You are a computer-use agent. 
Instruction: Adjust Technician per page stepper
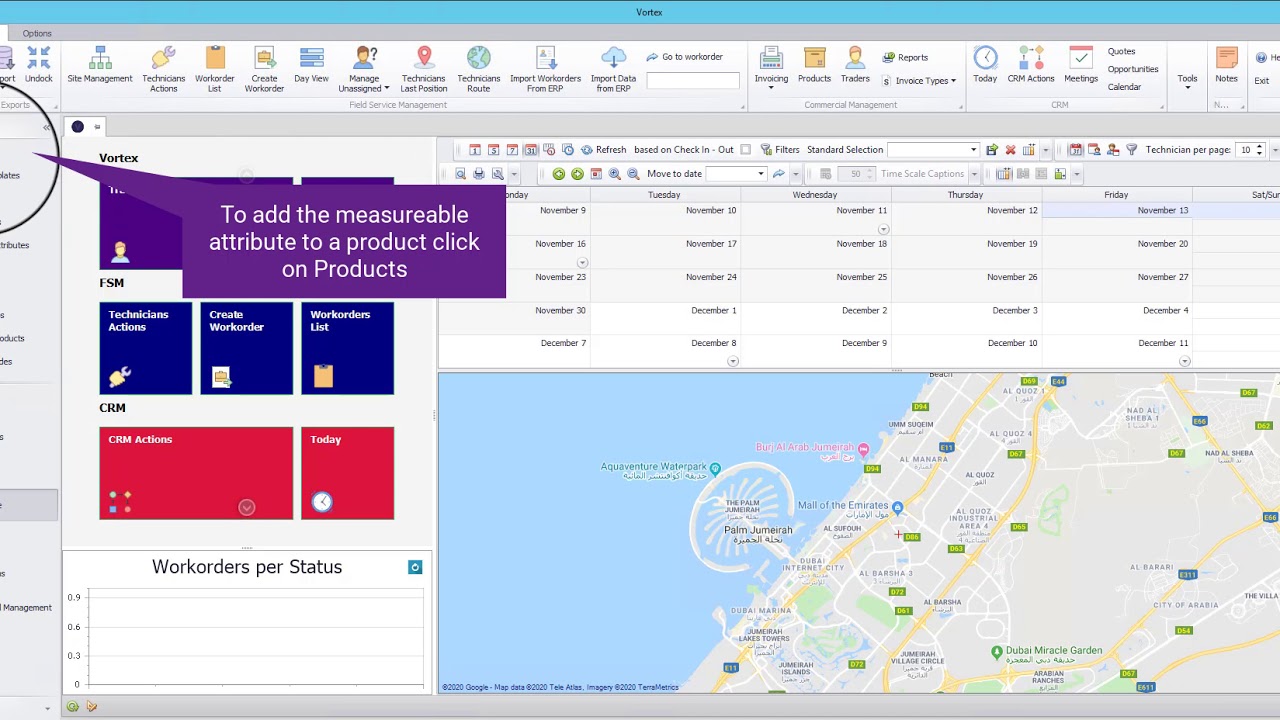click(1260, 150)
